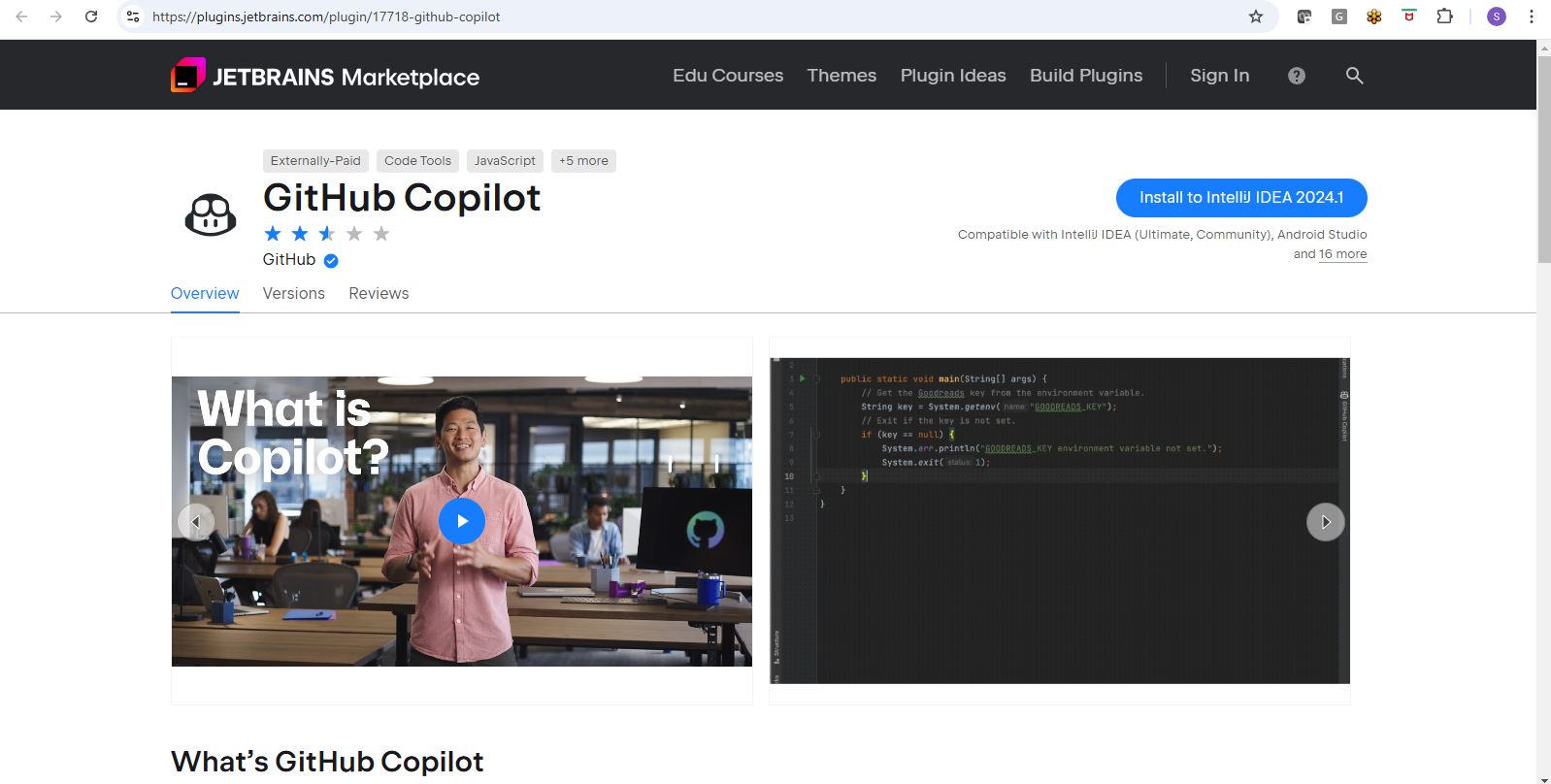
Task: Open Build Plugins in navigation
Action: (1086, 76)
